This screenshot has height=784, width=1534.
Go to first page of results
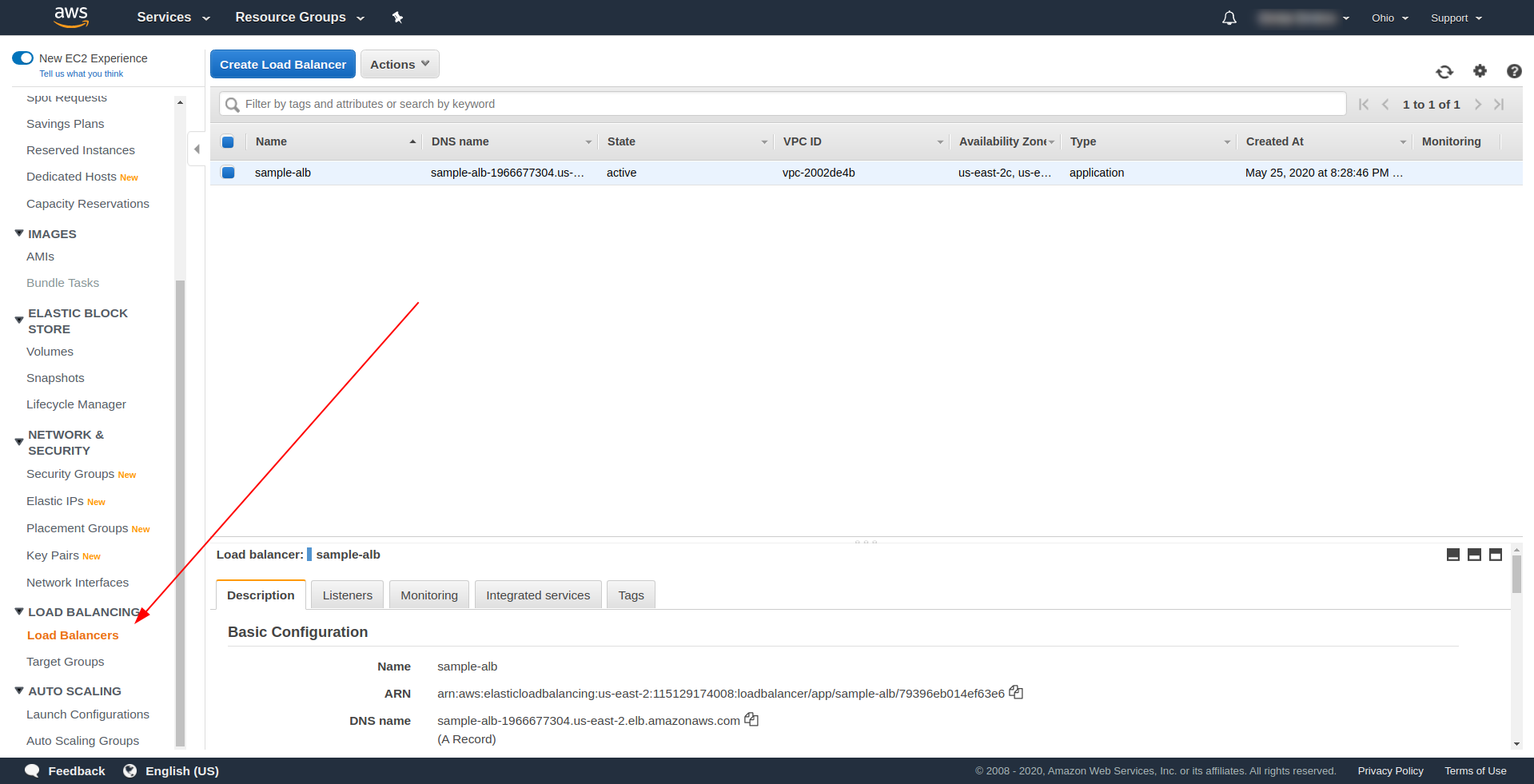pos(1364,105)
